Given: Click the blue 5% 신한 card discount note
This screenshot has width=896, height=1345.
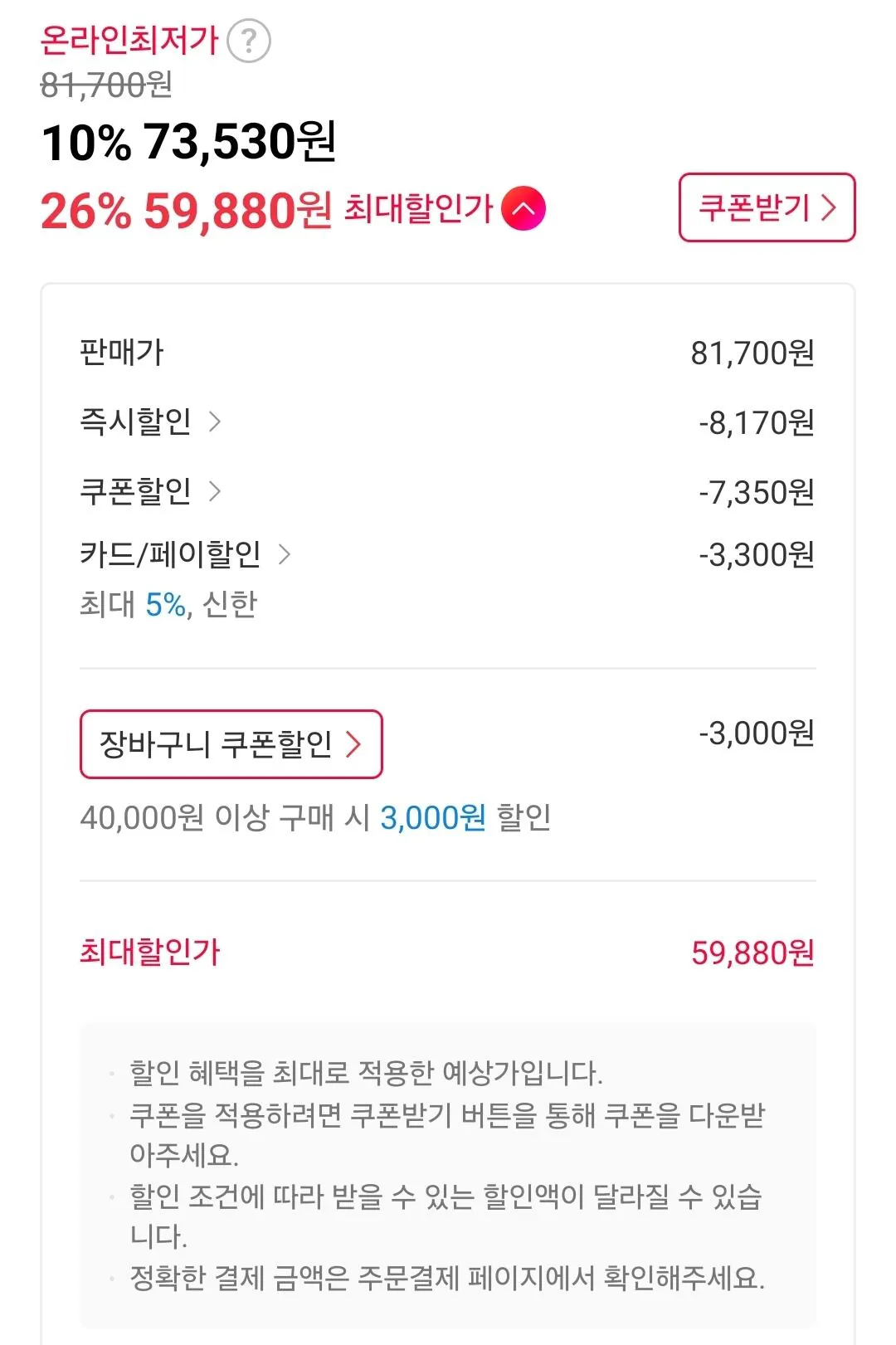Looking at the screenshot, I should [x=168, y=604].
